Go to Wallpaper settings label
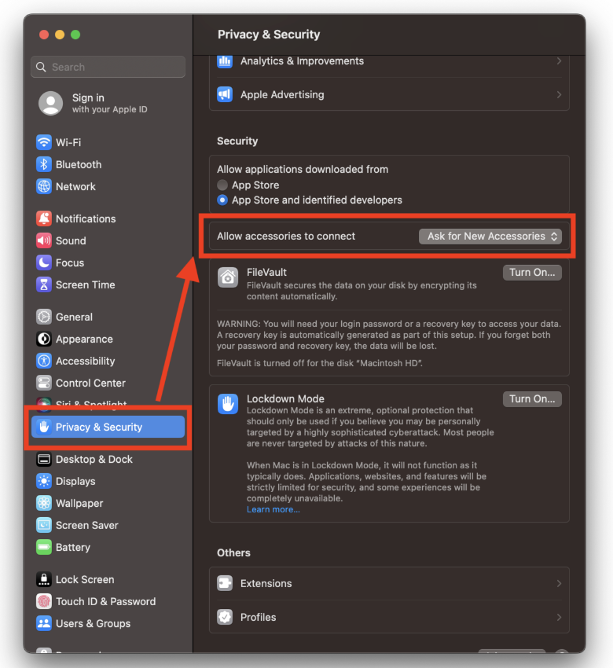614x668 pixels. coord(79,504)
